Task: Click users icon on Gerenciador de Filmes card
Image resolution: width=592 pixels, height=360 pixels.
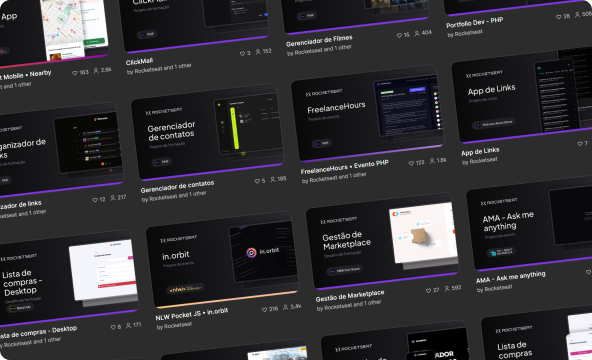Action: (417, 33)
